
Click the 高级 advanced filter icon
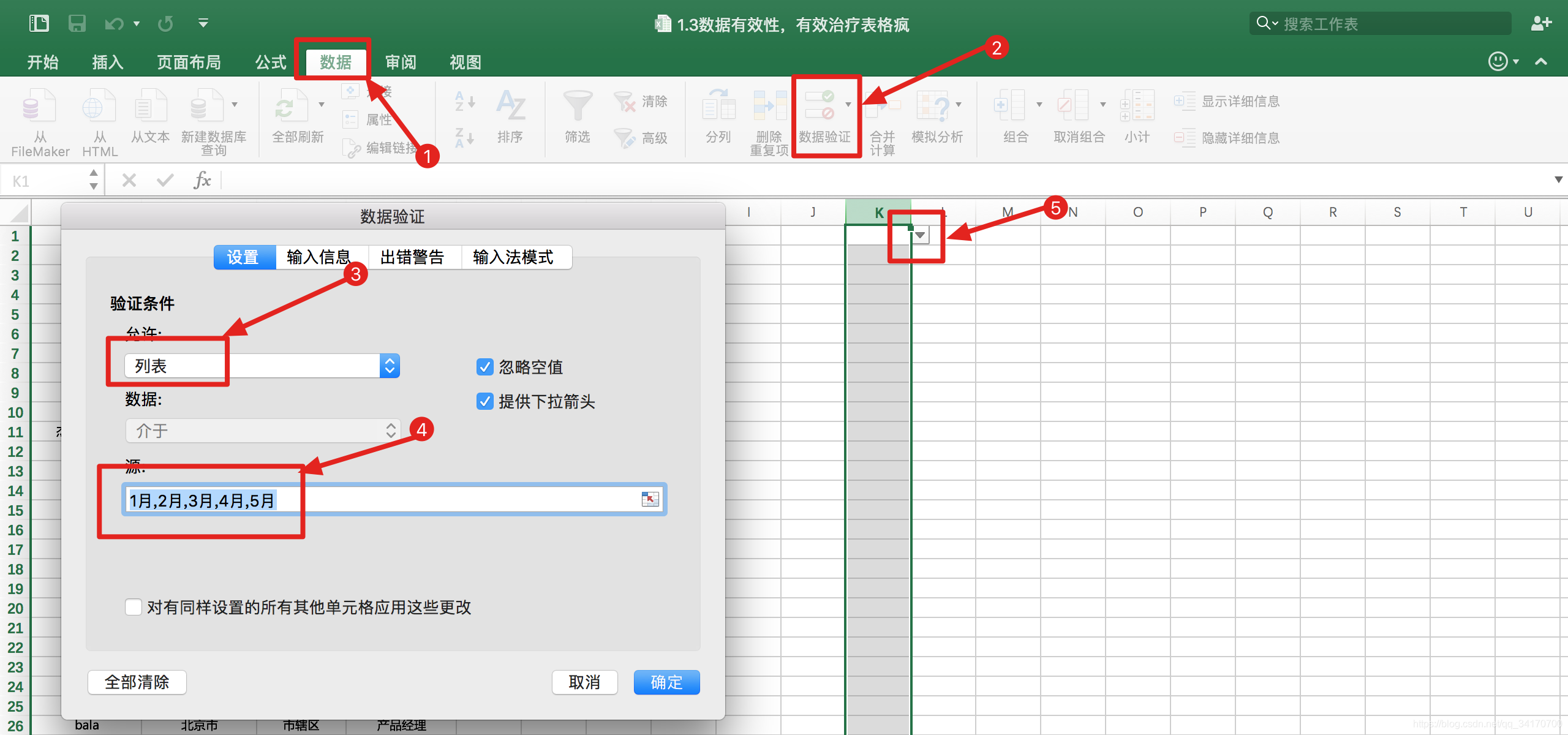tap(625, 138)
